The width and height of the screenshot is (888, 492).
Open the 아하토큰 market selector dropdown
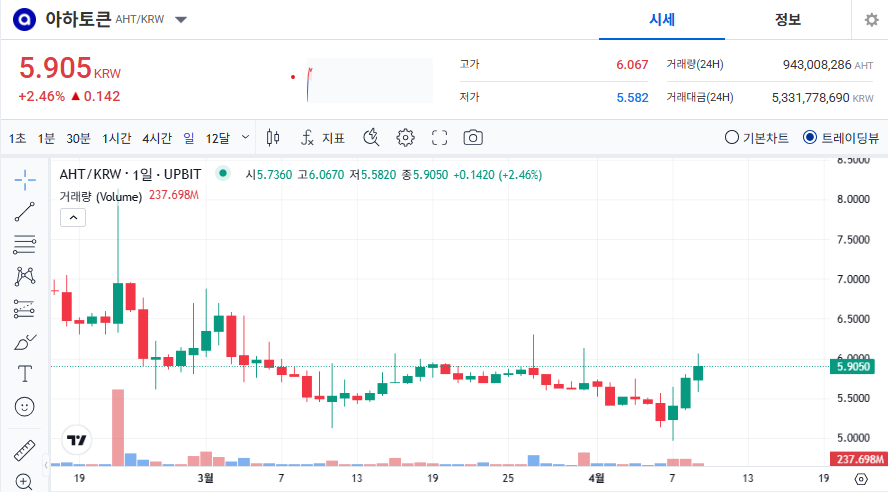(x=181, y=20)
